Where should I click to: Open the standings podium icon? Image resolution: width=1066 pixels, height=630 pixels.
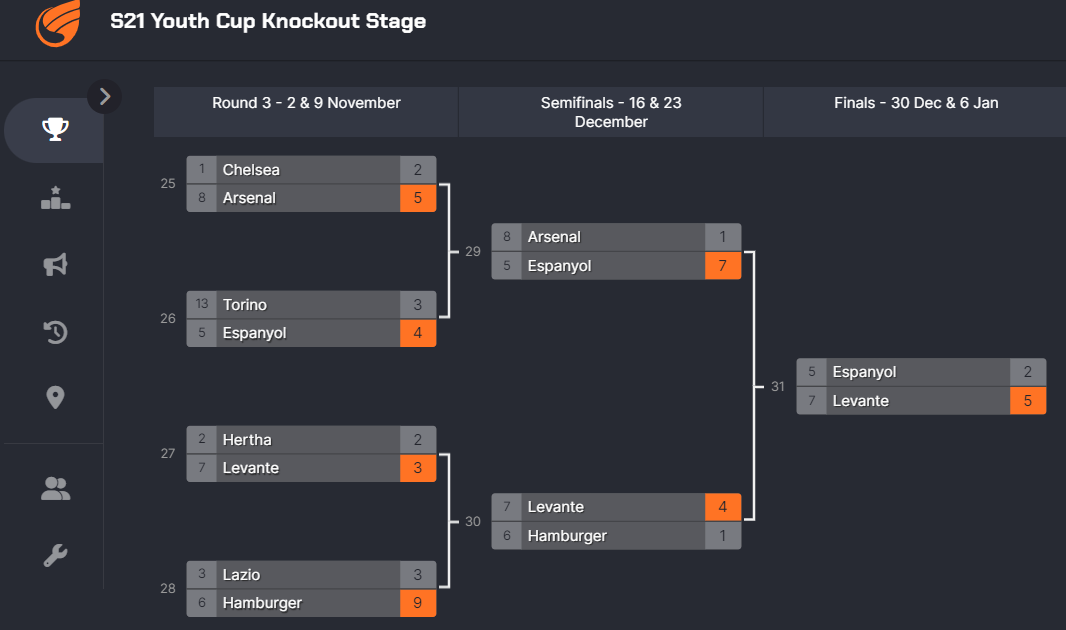point(55,198)
